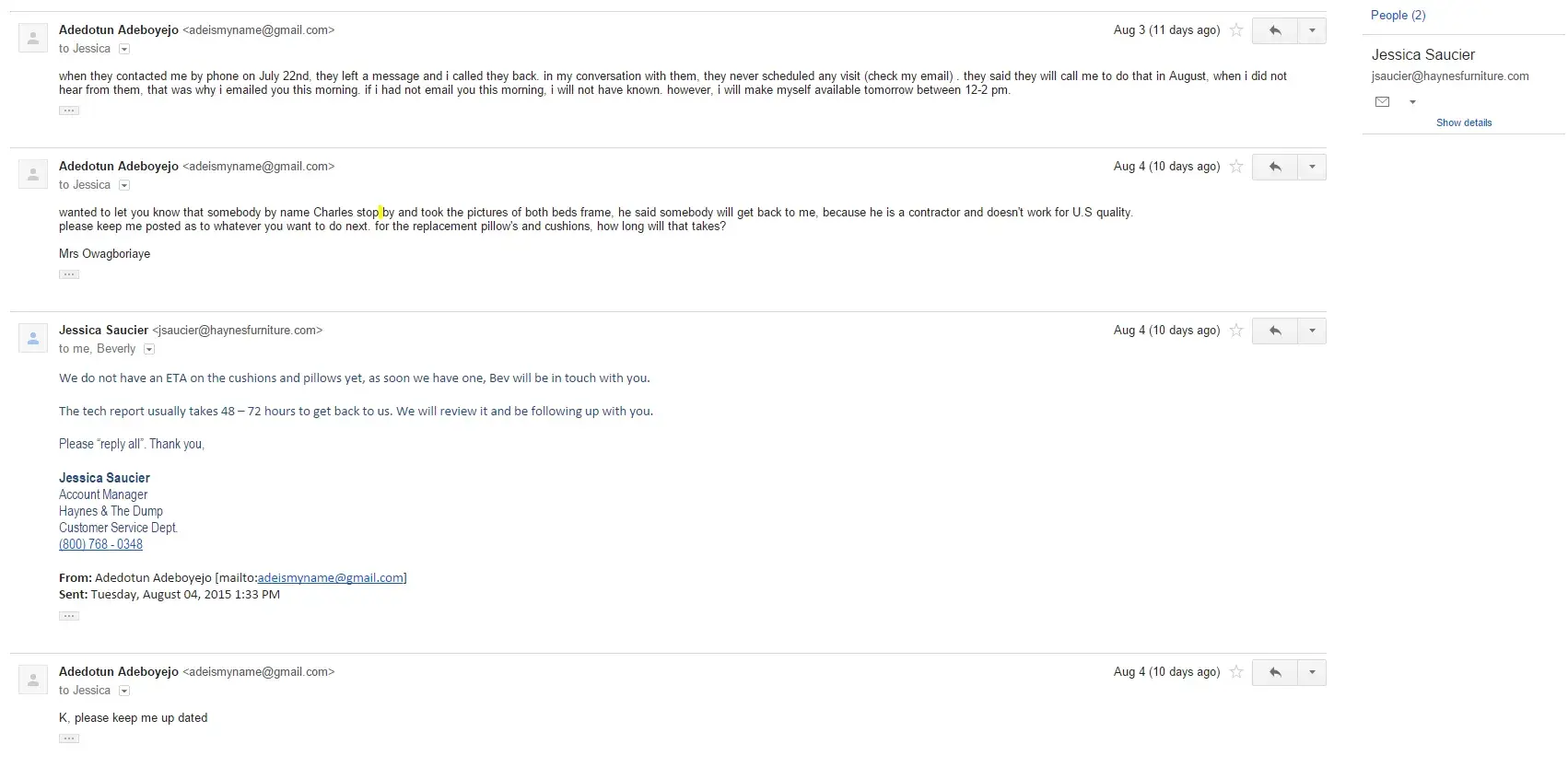Screen dimensions: 1568x767
Task: Click the email icon under Jessica Saucier contact
Action: [1382, 102]
